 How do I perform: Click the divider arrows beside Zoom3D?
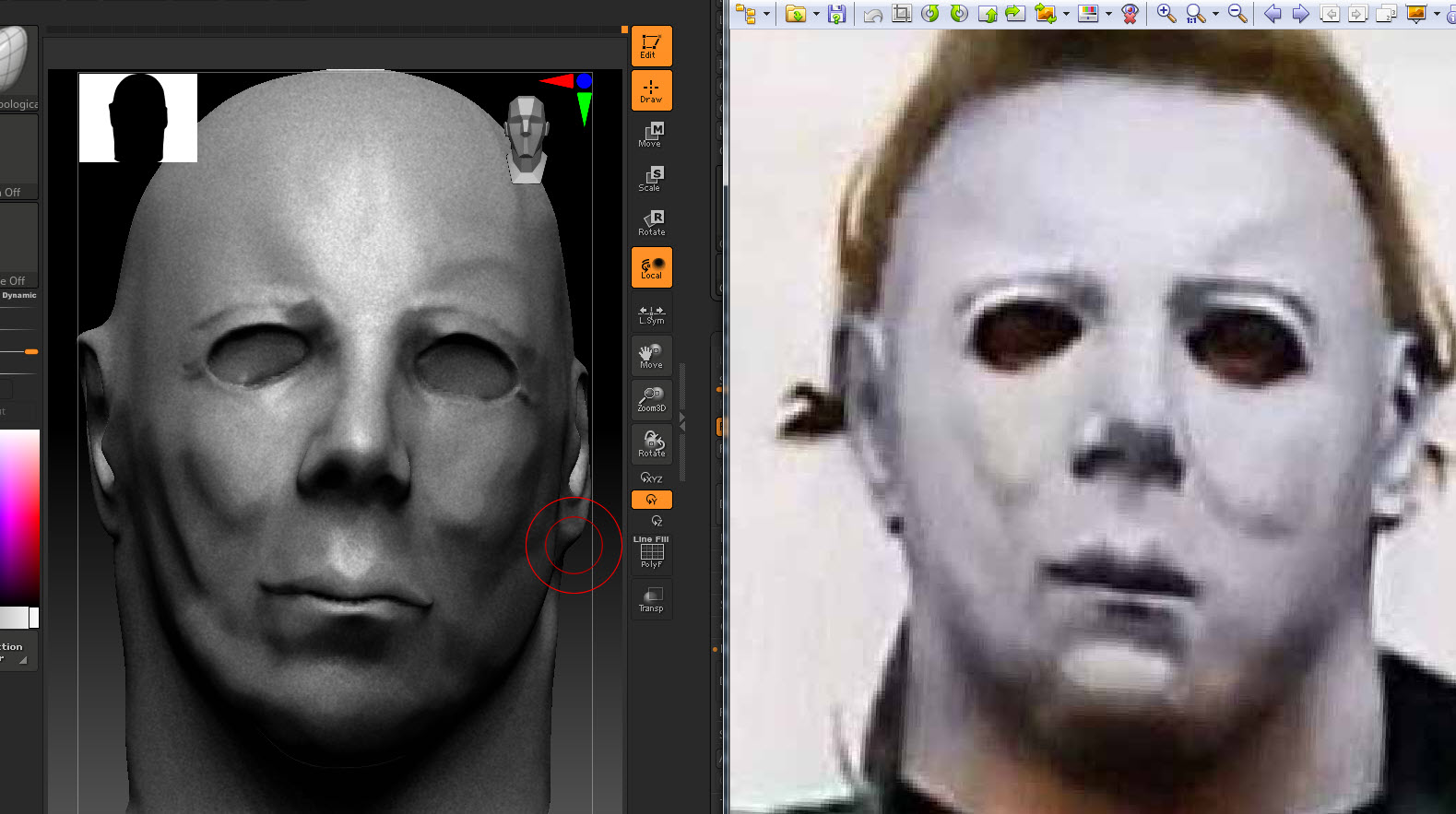click(x=682, y=422)
